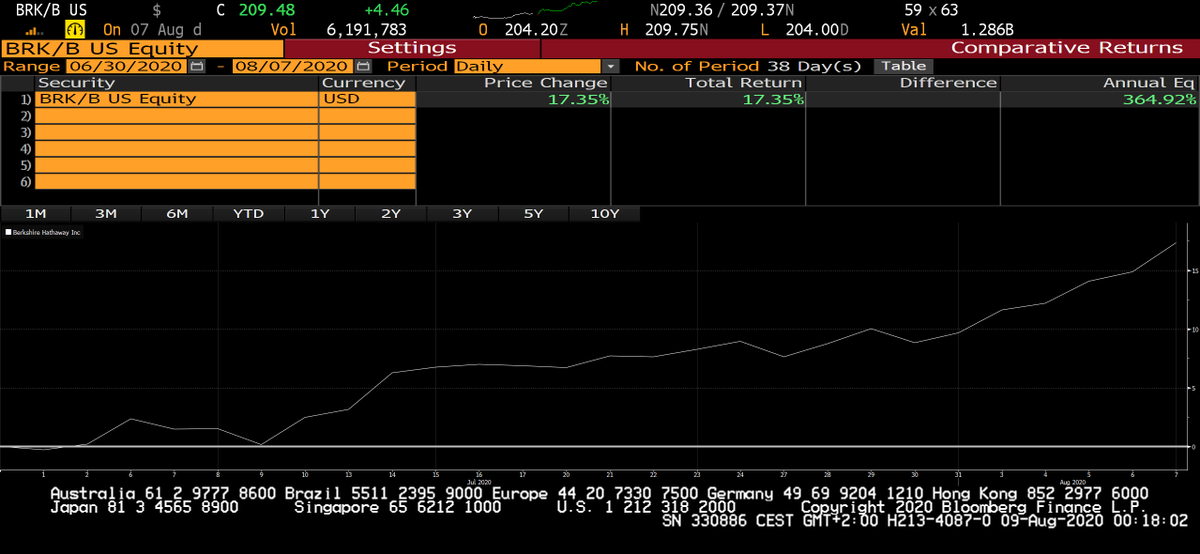Screen dimensions: 1200x554
Task: Click the 364.92% Annual Eq value
Action: tap(1159, 99)
